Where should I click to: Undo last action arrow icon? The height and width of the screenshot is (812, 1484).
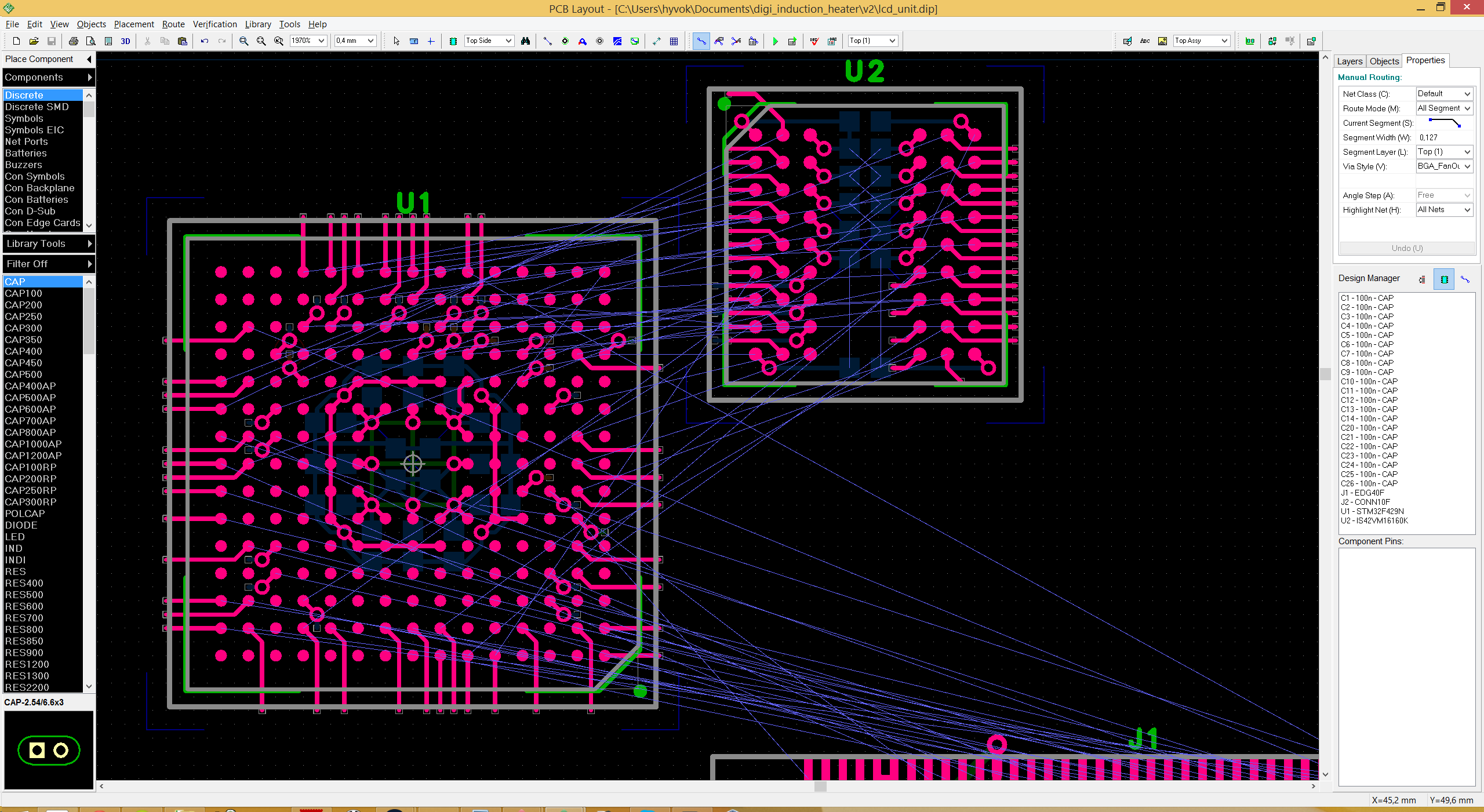[204, 41]
